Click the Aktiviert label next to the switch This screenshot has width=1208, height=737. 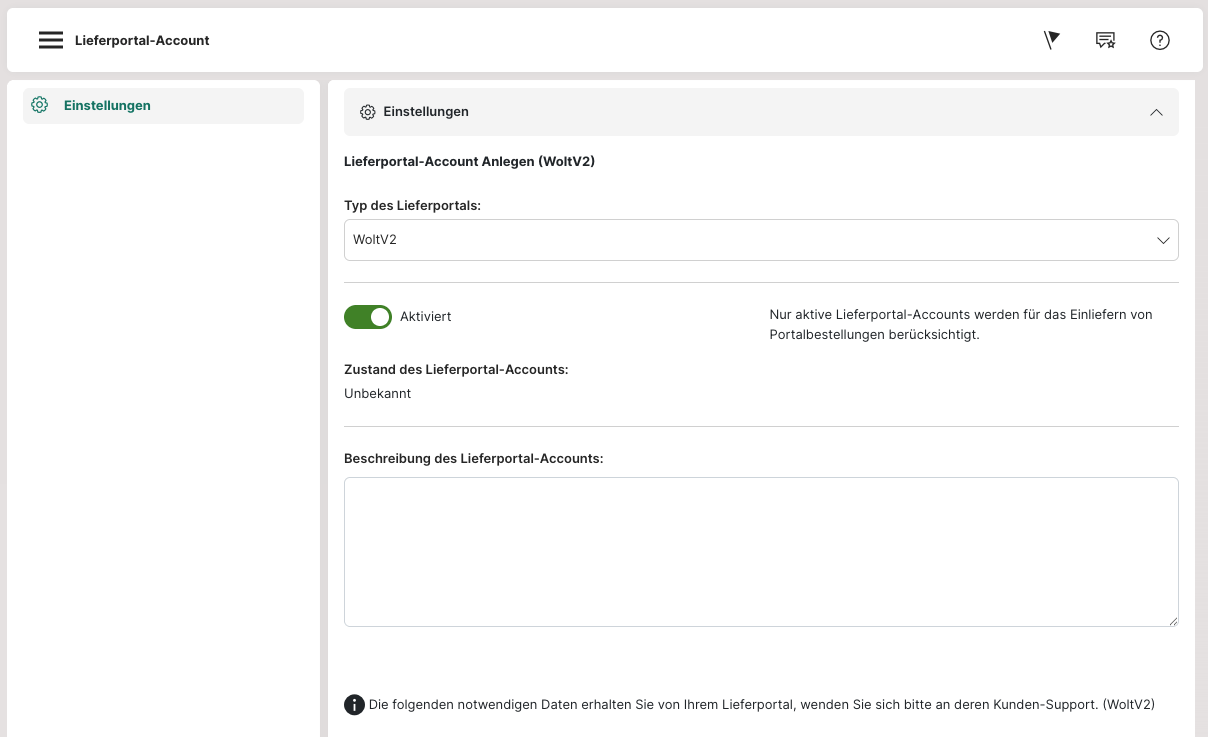pyautogui.click(x=425, y=317)
